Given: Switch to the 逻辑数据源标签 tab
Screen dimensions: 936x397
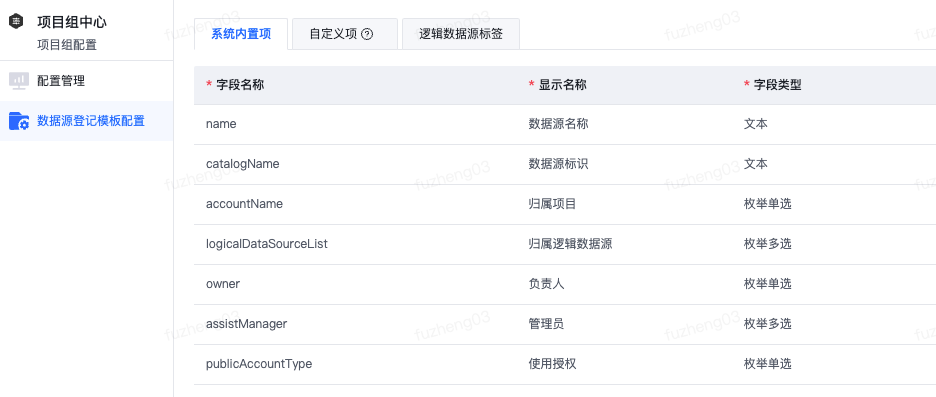Looking at the screenshot, I should pyautogui.click(x=460, y=34).
